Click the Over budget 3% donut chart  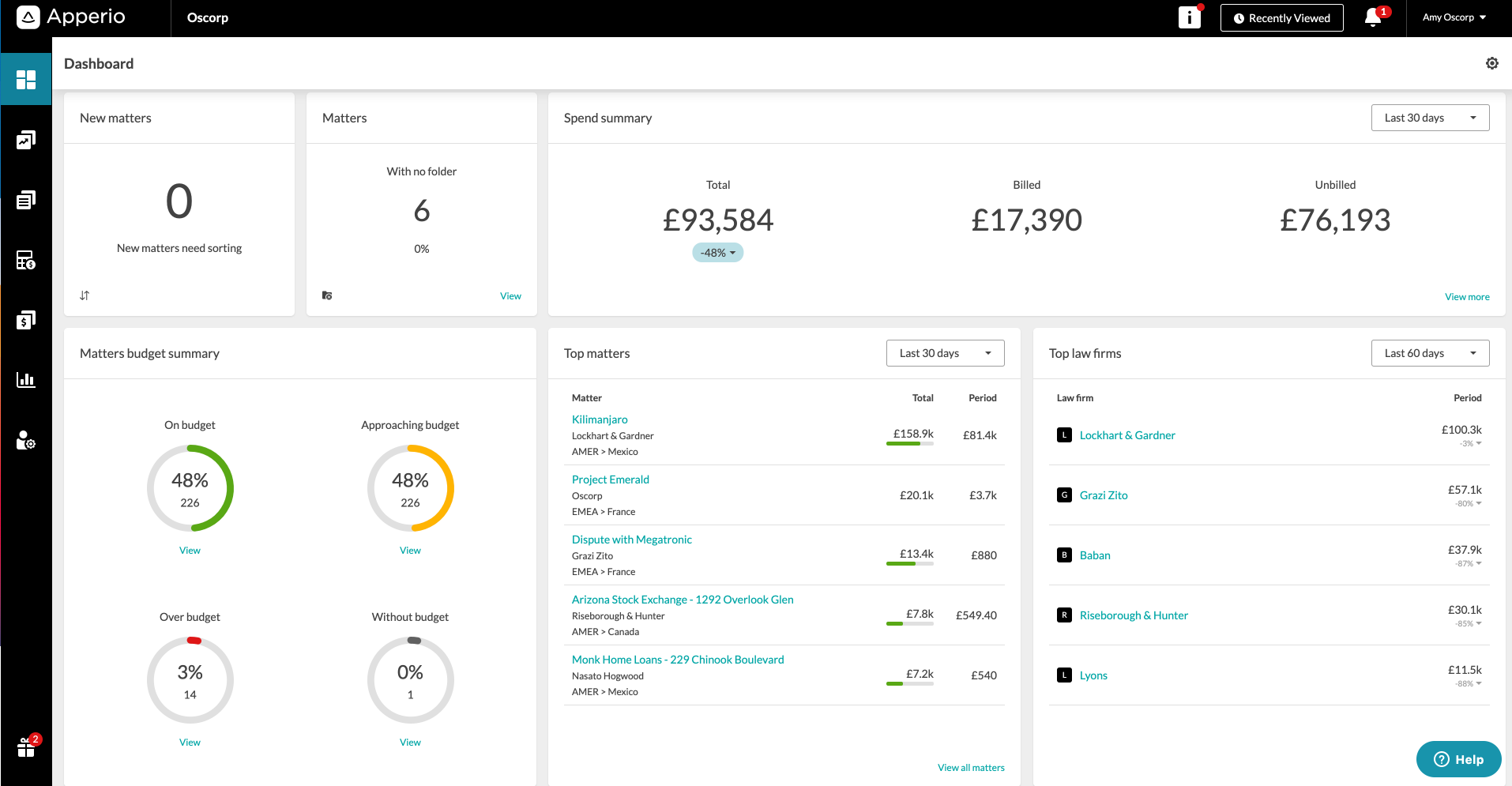pyautogui.click(x=190, y=680)
